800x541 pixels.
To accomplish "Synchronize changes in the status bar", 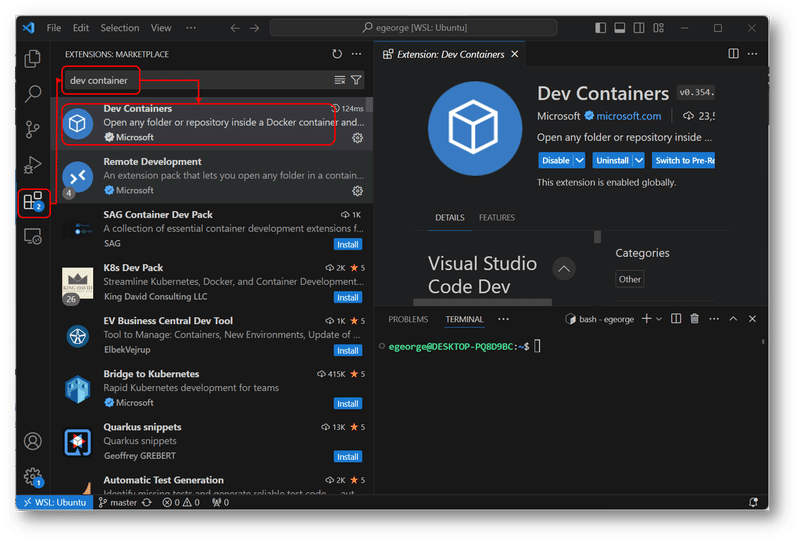I will click(x=147, y=503).
